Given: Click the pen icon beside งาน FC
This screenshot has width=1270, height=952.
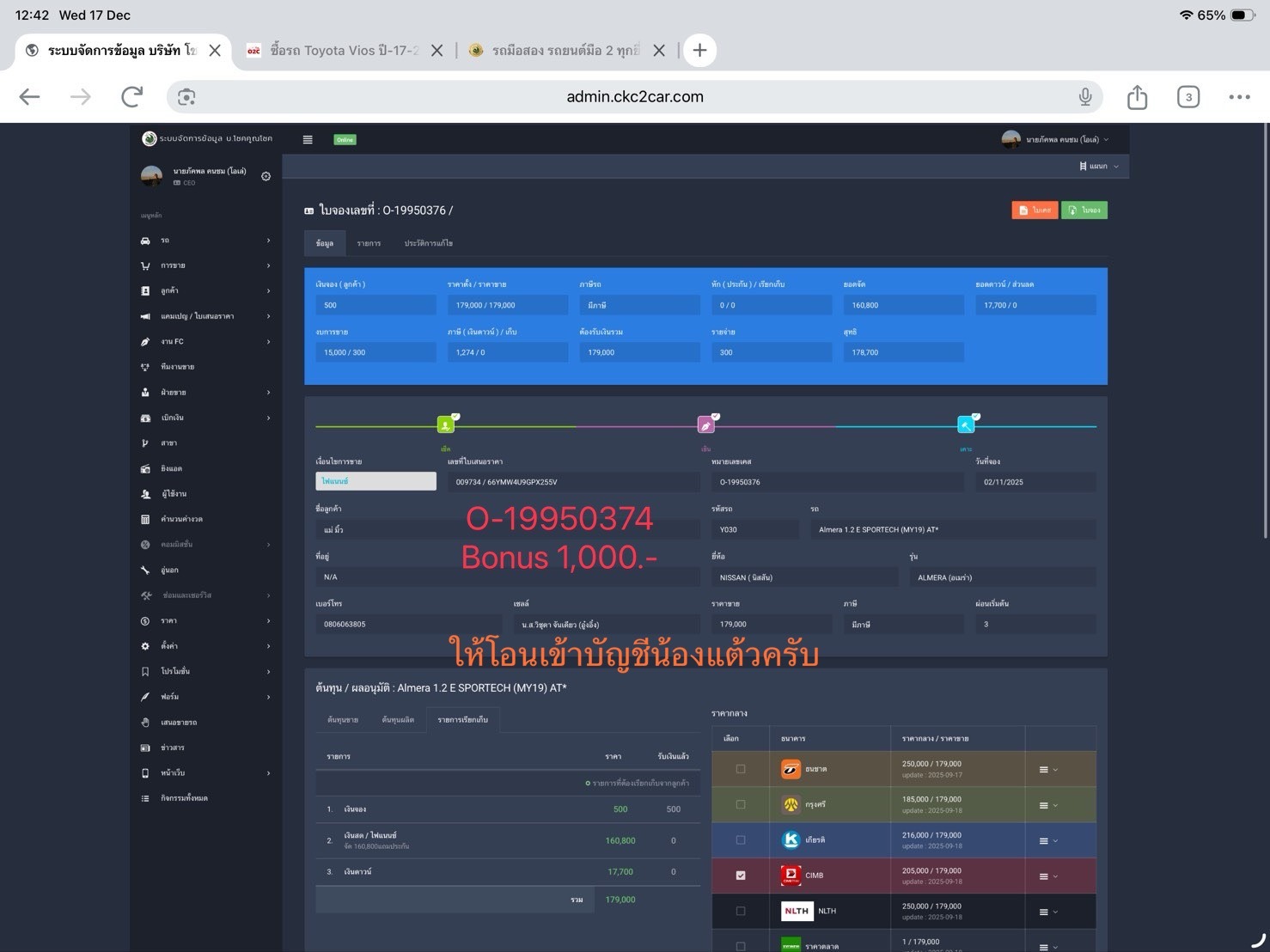Looking at the screenshot, I should tap(145, 342).
